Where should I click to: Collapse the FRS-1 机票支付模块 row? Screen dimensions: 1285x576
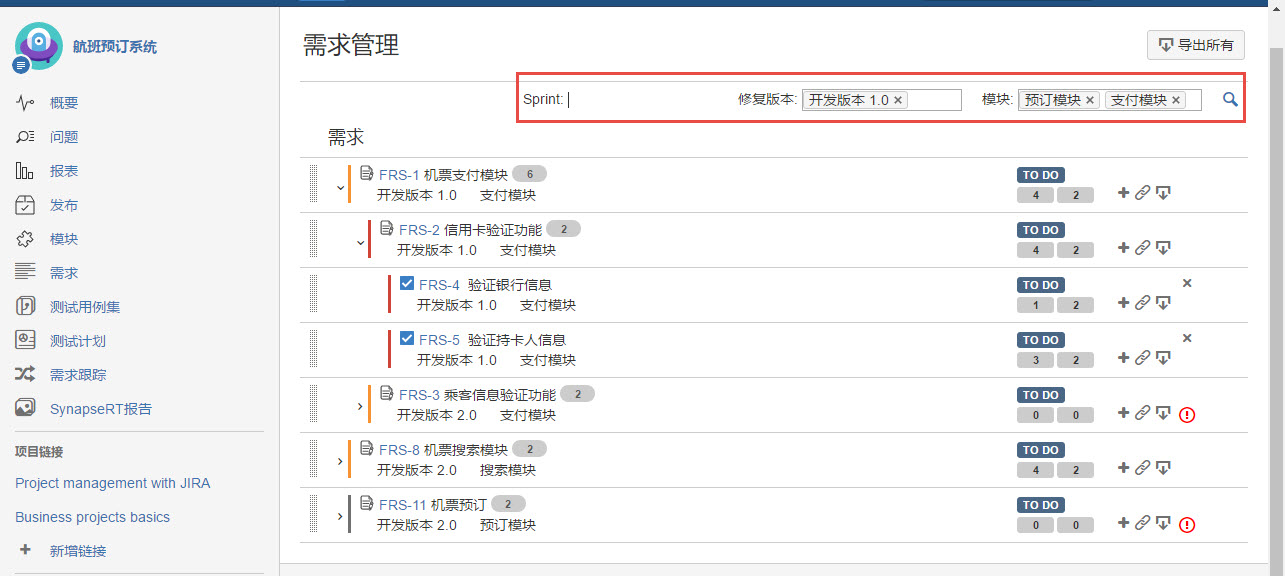pyautogui.click(x=340, y=187)
